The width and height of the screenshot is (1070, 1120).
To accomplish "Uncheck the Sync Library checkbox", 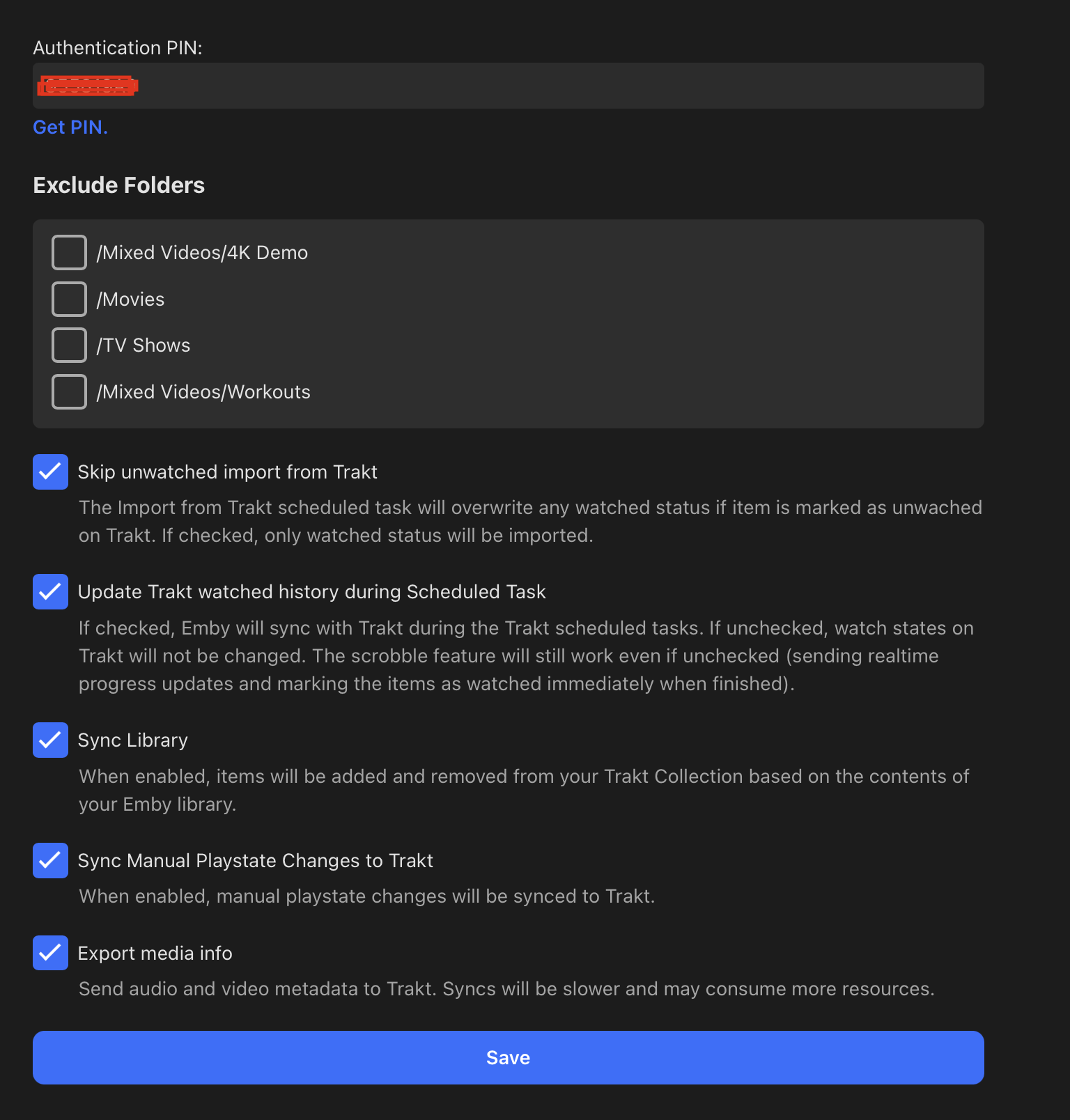I will (x=50, y=740).
